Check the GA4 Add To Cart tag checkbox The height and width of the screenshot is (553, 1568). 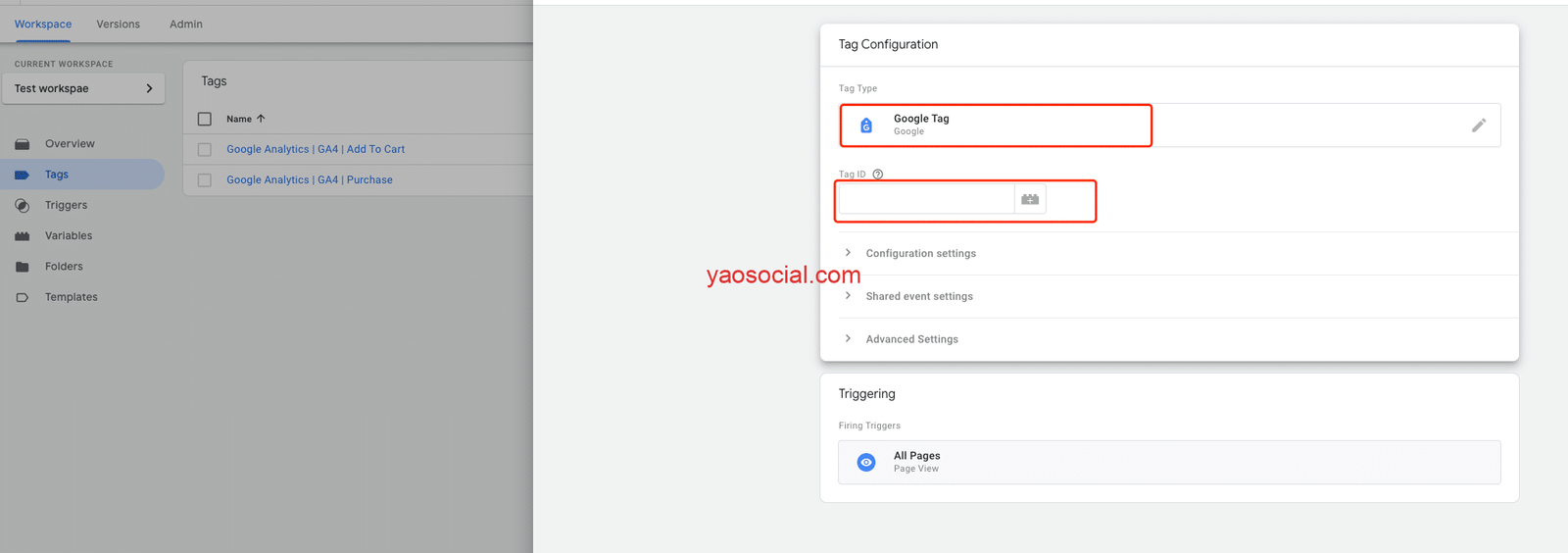[x=205, y=150]
